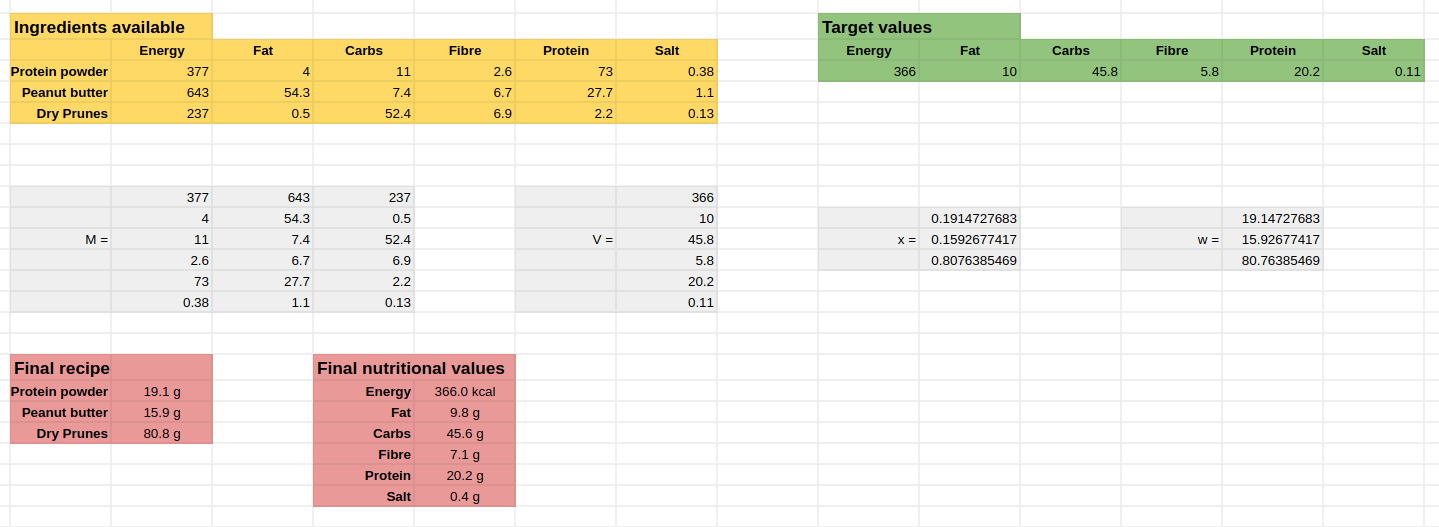This screenshot has width=1439, height=527.
Task: Select the w value 80.76385469
Action: 1272,260
